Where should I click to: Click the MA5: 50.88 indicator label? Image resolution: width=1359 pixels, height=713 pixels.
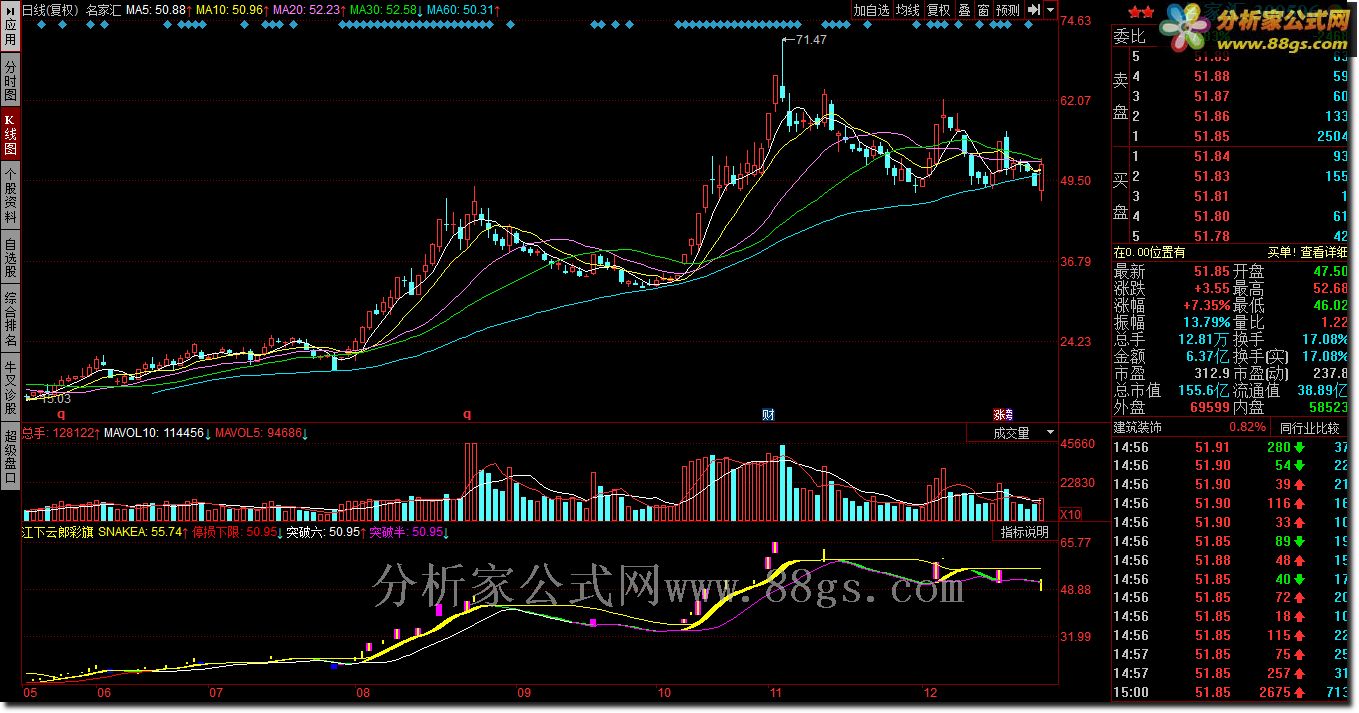(x=155, y=10)
